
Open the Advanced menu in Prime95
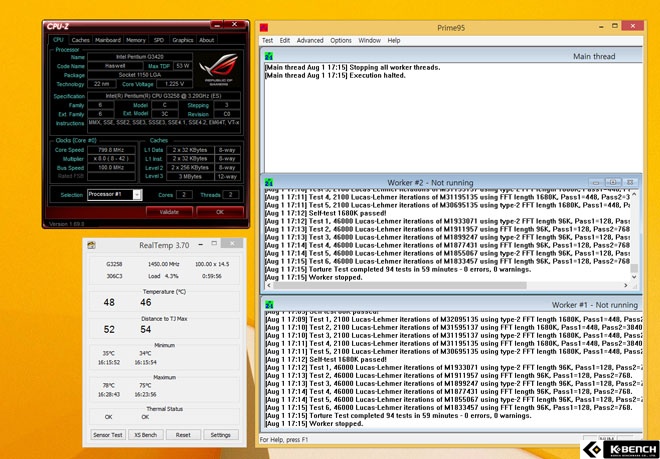(x=310, y=40)
